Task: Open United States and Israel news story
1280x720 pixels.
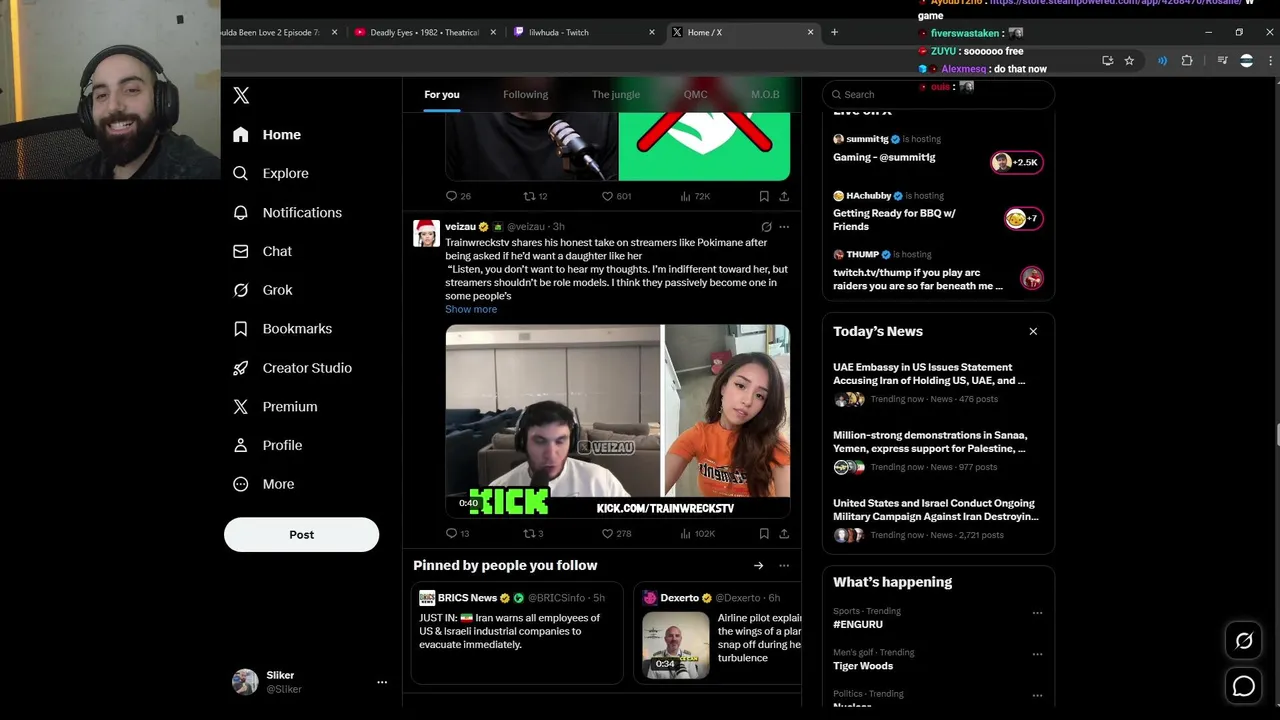Action: [936, 510]
